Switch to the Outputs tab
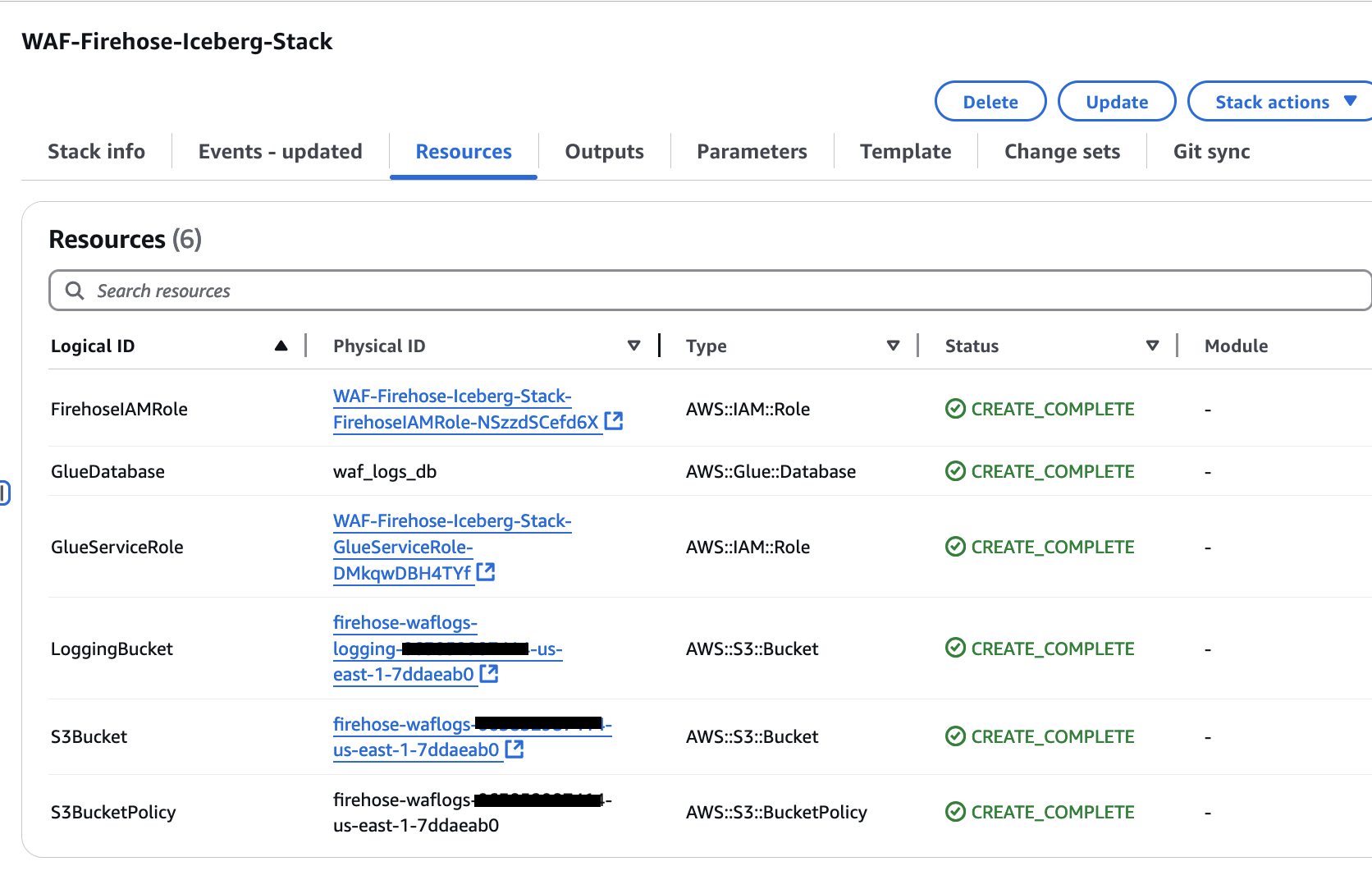The width and height of the screenshot is (1372, 880). tap(604, 152)
